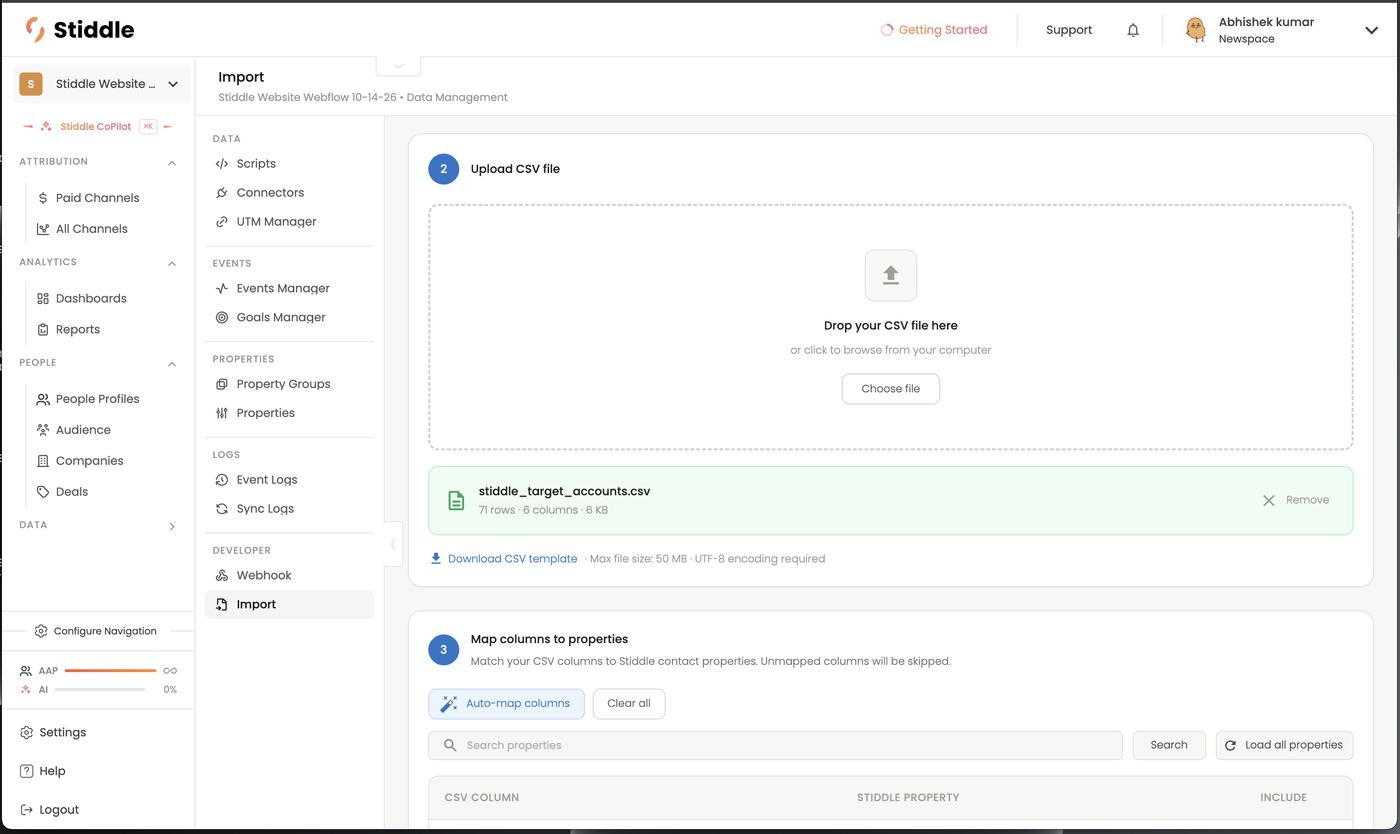Viewport: 1400px width, 834px height.
Task: Click the Deals tag icon
Action: coord(43,492)
